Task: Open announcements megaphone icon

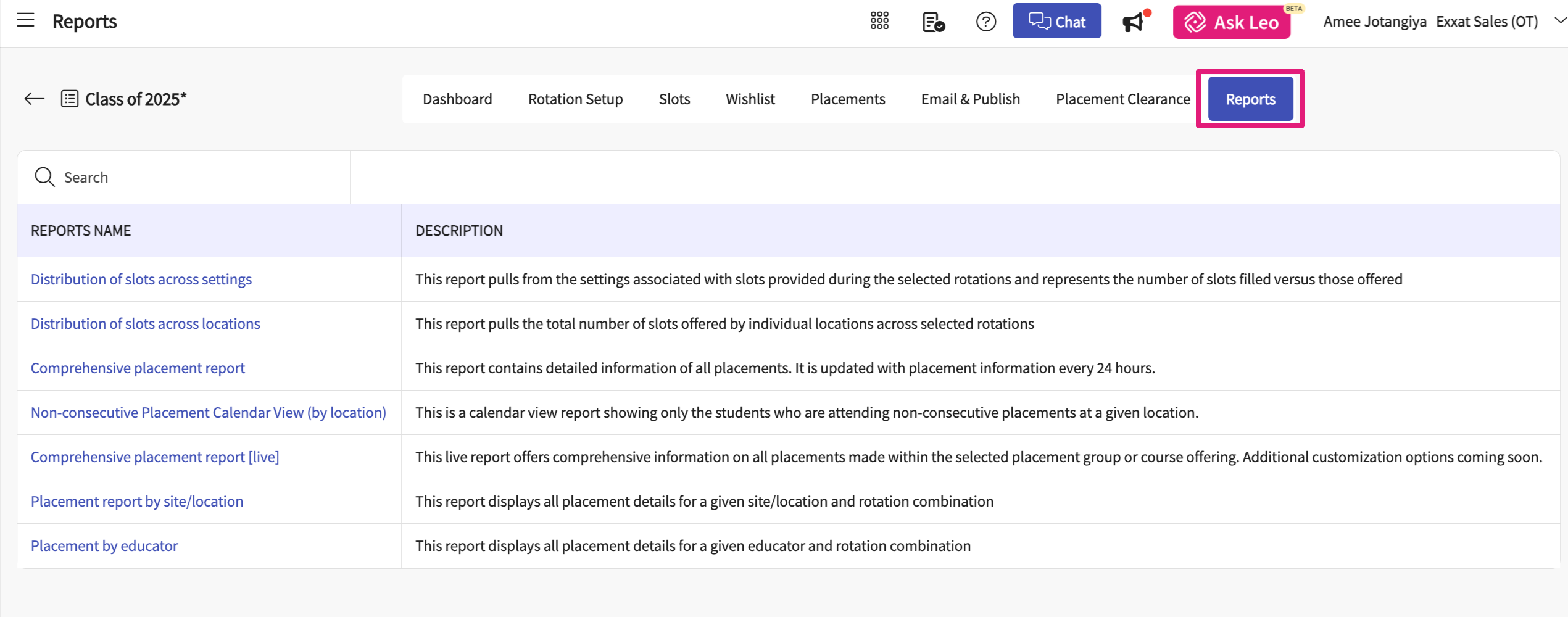Action: coord(1133,22)
